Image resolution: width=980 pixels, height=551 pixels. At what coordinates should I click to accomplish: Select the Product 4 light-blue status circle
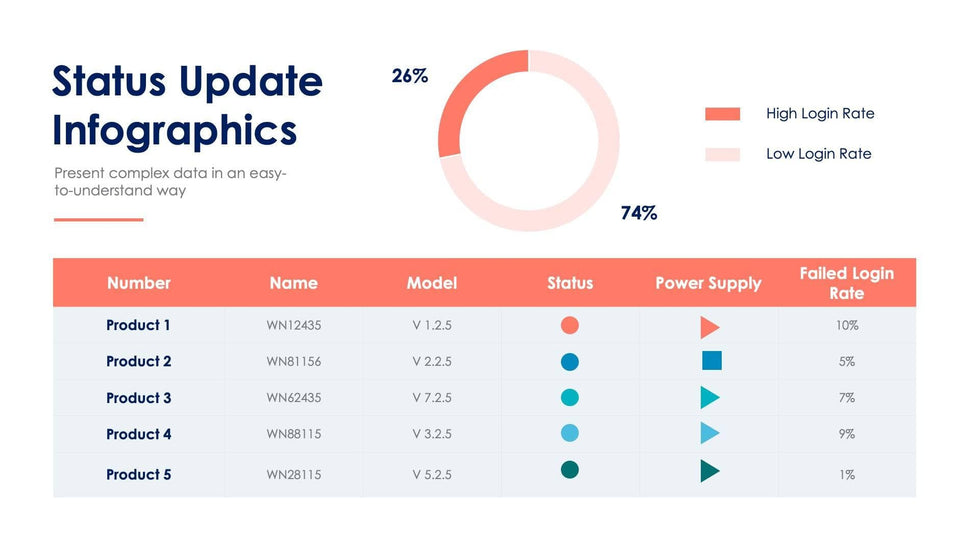point(570,434)
